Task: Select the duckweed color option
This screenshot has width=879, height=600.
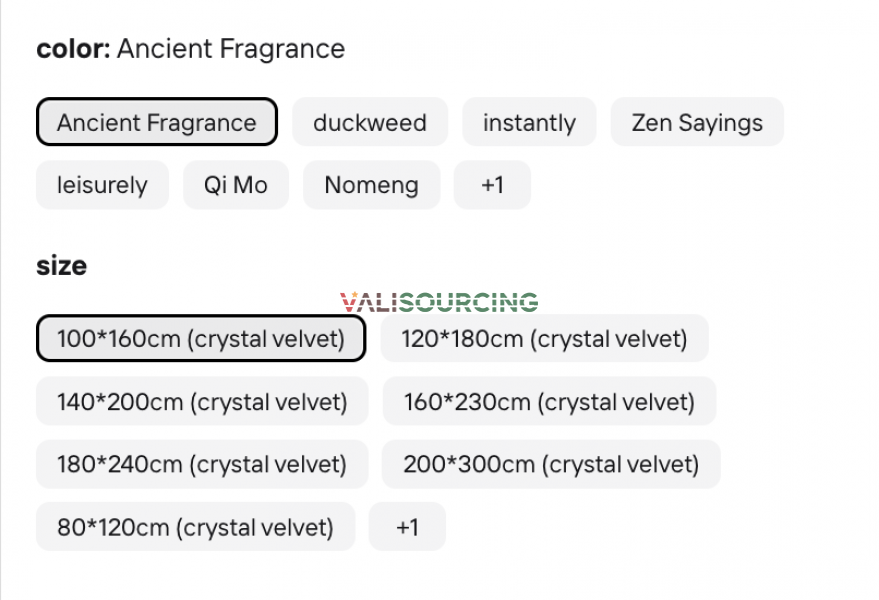Action: pos(370,122)
